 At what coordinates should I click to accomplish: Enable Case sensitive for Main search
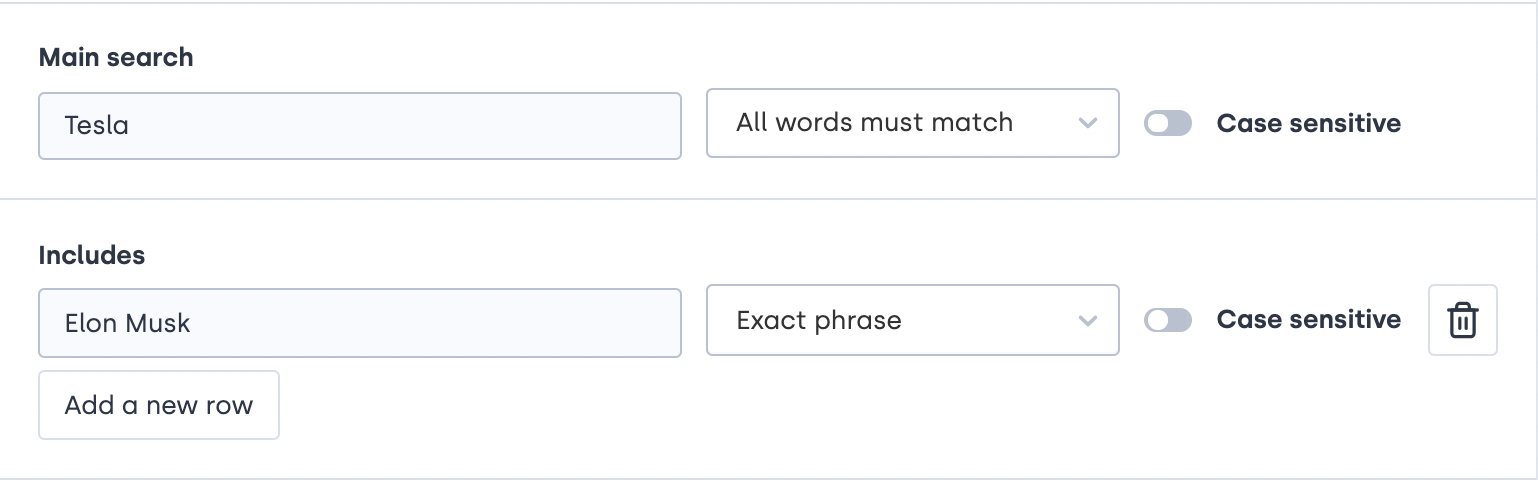1168,123
